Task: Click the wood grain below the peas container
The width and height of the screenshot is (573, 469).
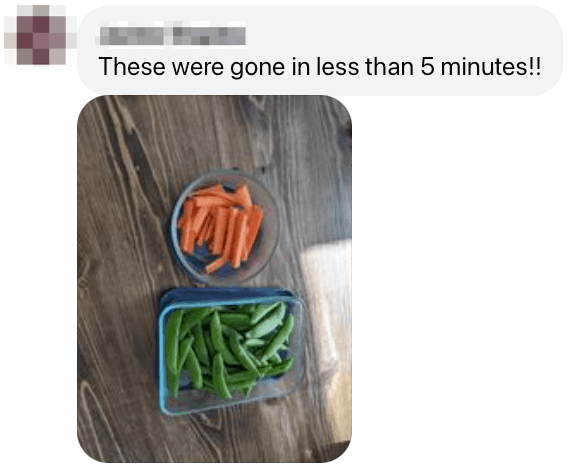Action: coord(227,437)
